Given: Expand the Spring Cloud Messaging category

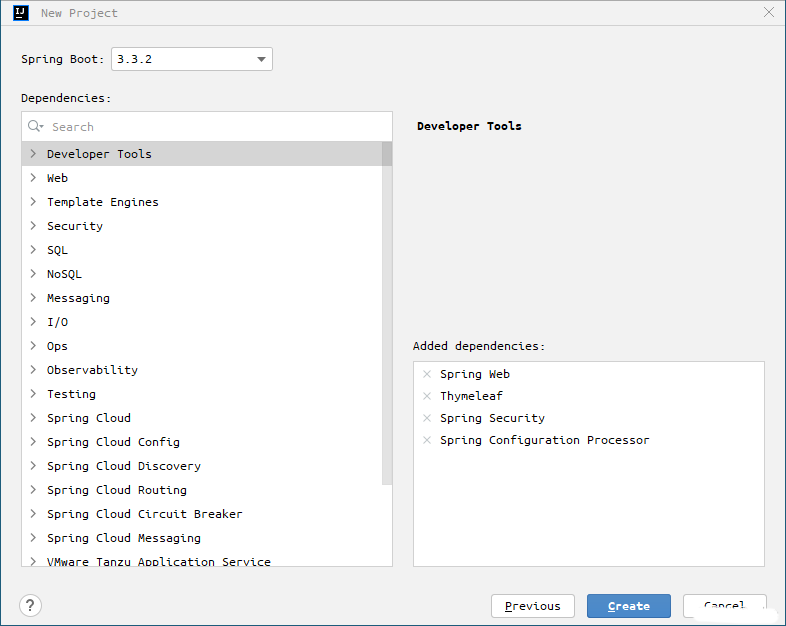Looking at the screenshot, I should (33, 538).
